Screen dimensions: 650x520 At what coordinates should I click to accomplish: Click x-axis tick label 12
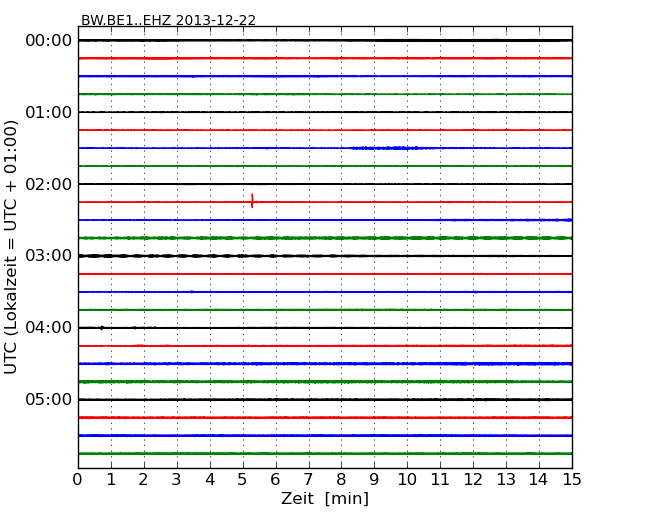[473, 479]
